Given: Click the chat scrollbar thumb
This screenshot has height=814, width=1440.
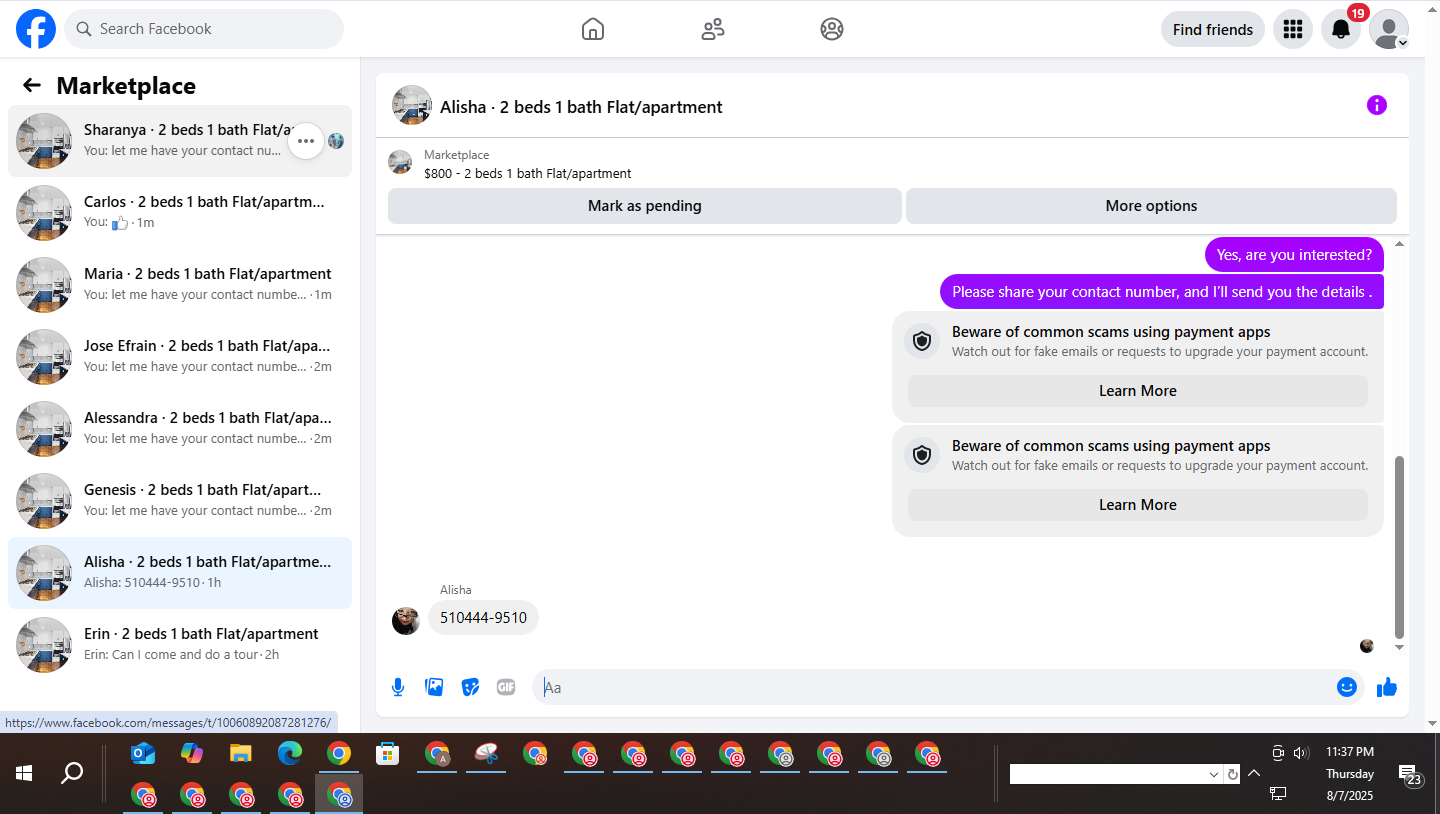Looking at the screenshot, I should pyautogui.click(x=1399, y=547).
